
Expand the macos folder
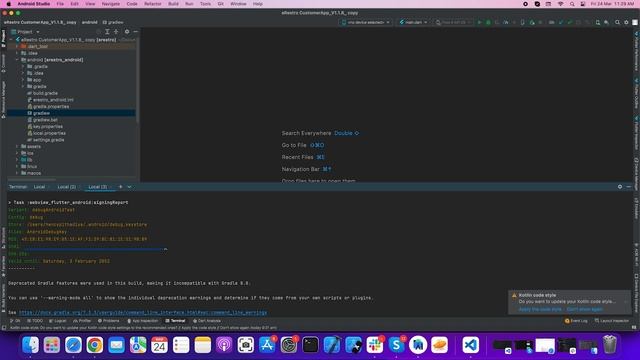pos(17,173)
